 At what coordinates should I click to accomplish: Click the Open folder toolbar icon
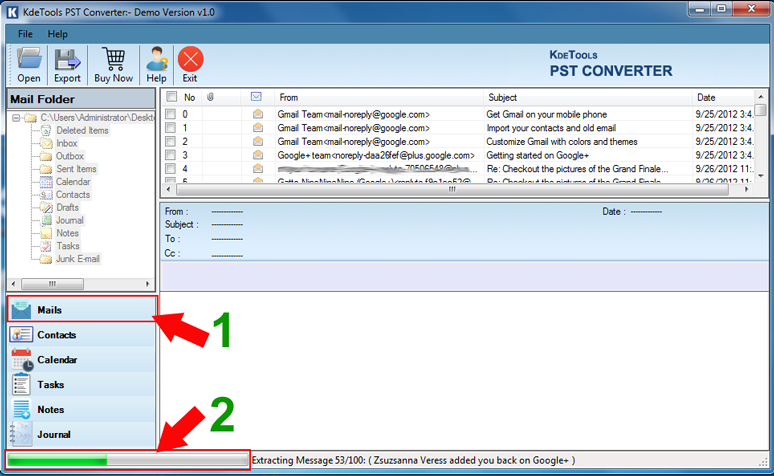click(29, 62)
